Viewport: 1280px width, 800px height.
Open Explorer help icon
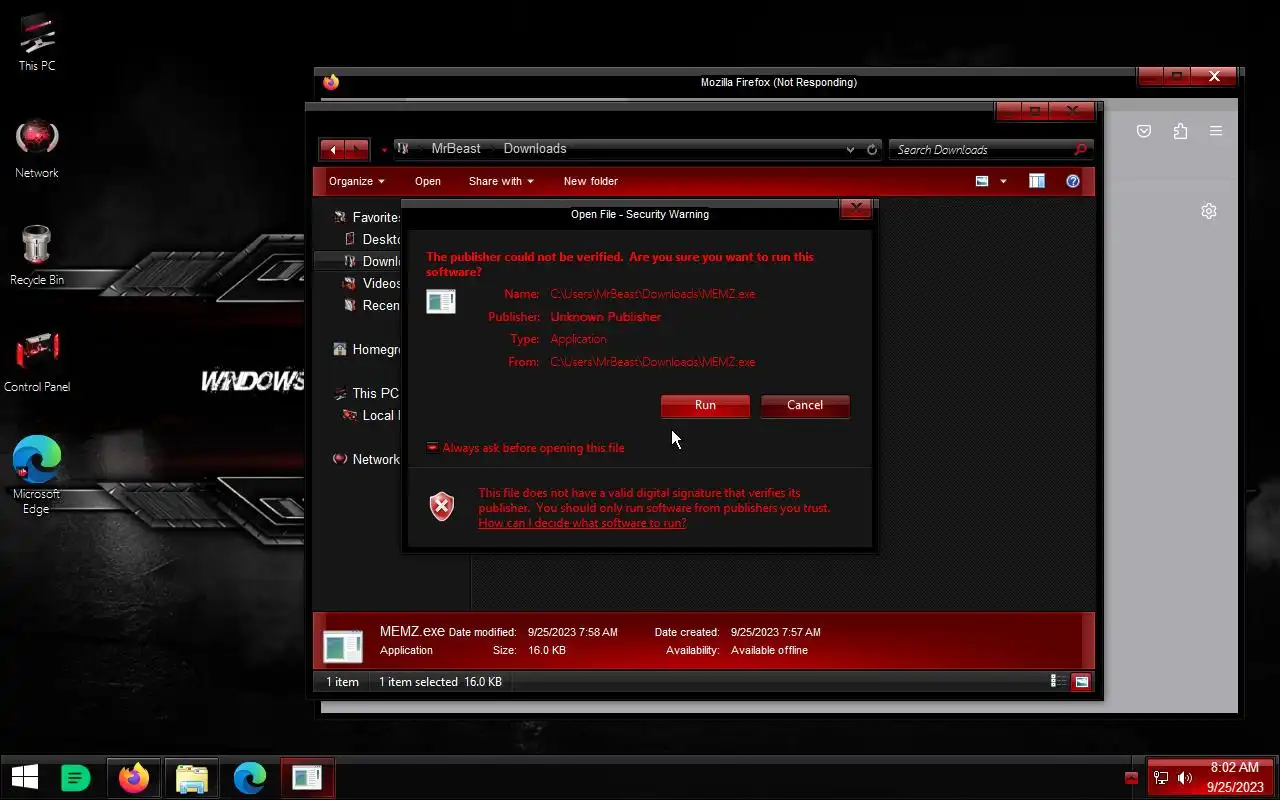tap(1073, 181)
